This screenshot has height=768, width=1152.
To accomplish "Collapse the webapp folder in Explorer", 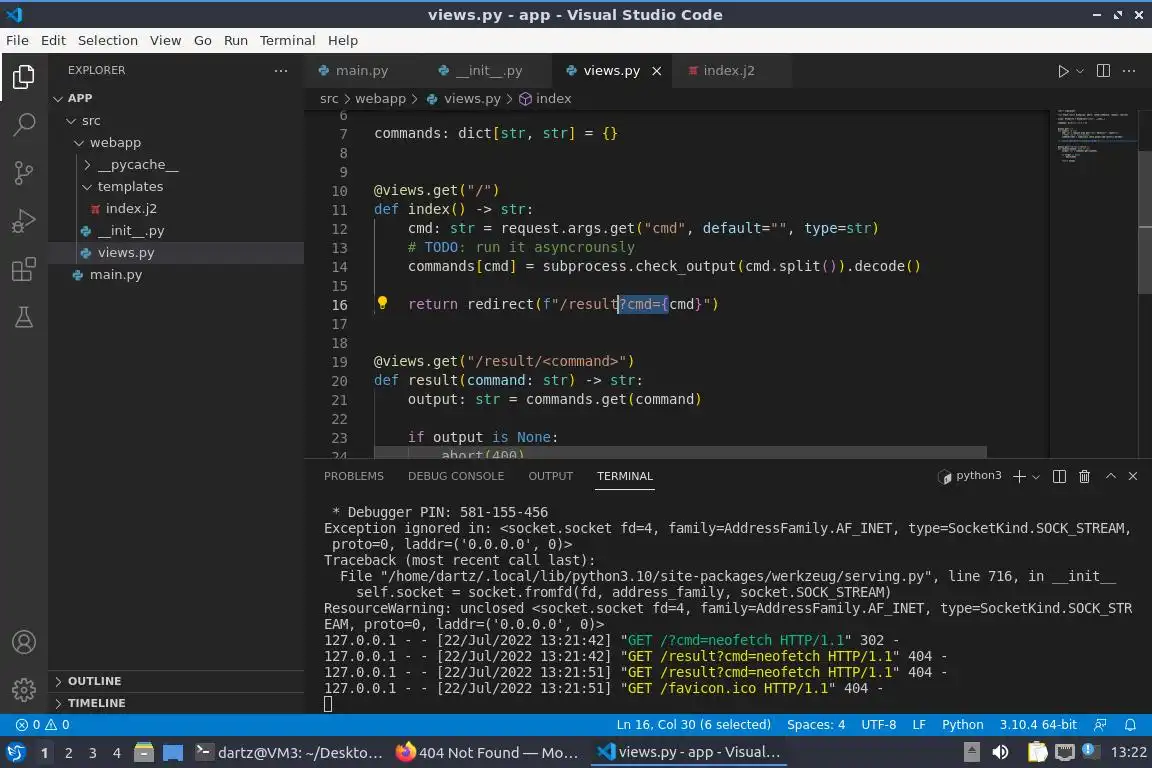I will (176, 143).
